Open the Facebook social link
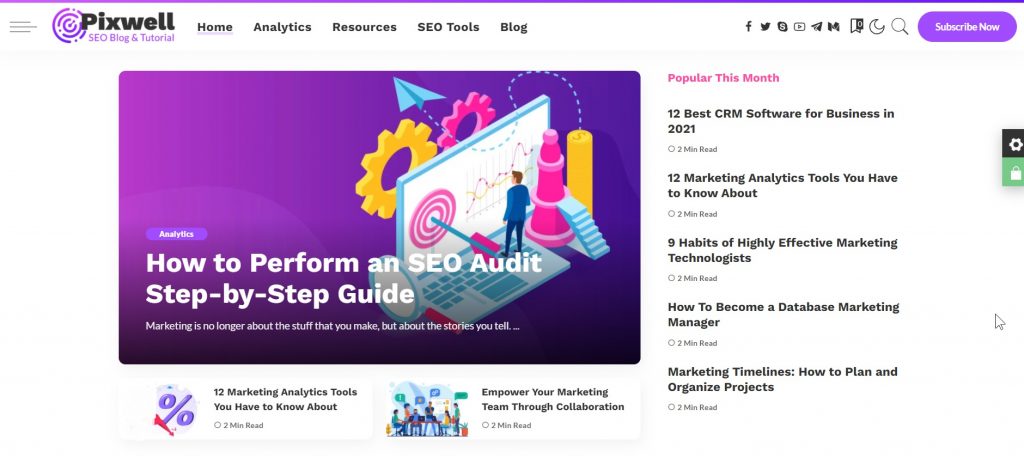The width and height of the screenshot is (1024, 470). [748, 27]
